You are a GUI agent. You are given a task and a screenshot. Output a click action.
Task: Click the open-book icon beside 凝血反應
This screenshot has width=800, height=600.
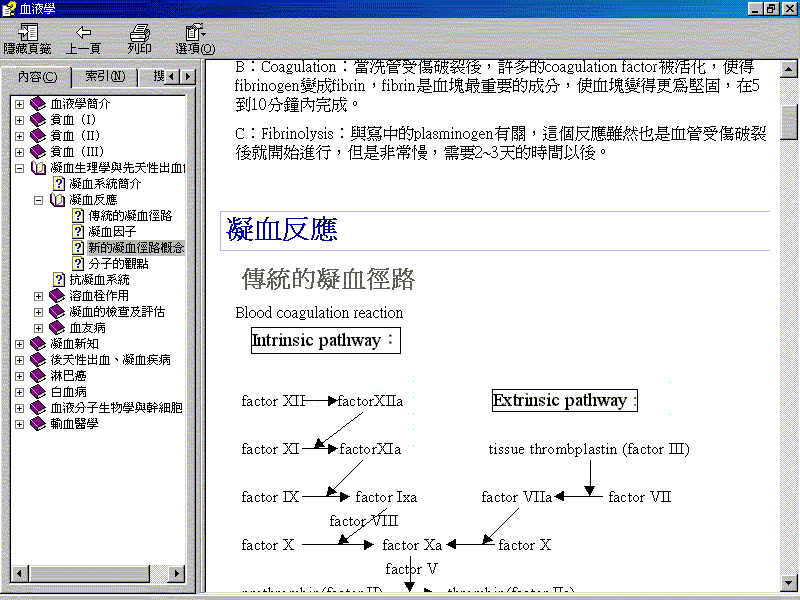coord(58,200)
